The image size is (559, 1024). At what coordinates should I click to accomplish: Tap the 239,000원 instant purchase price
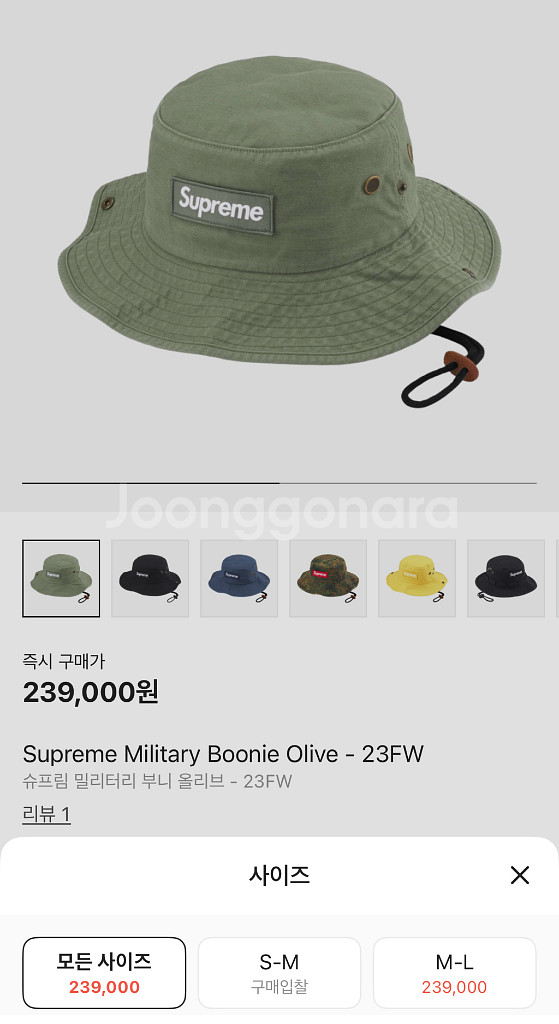click(x=91, y=692)
